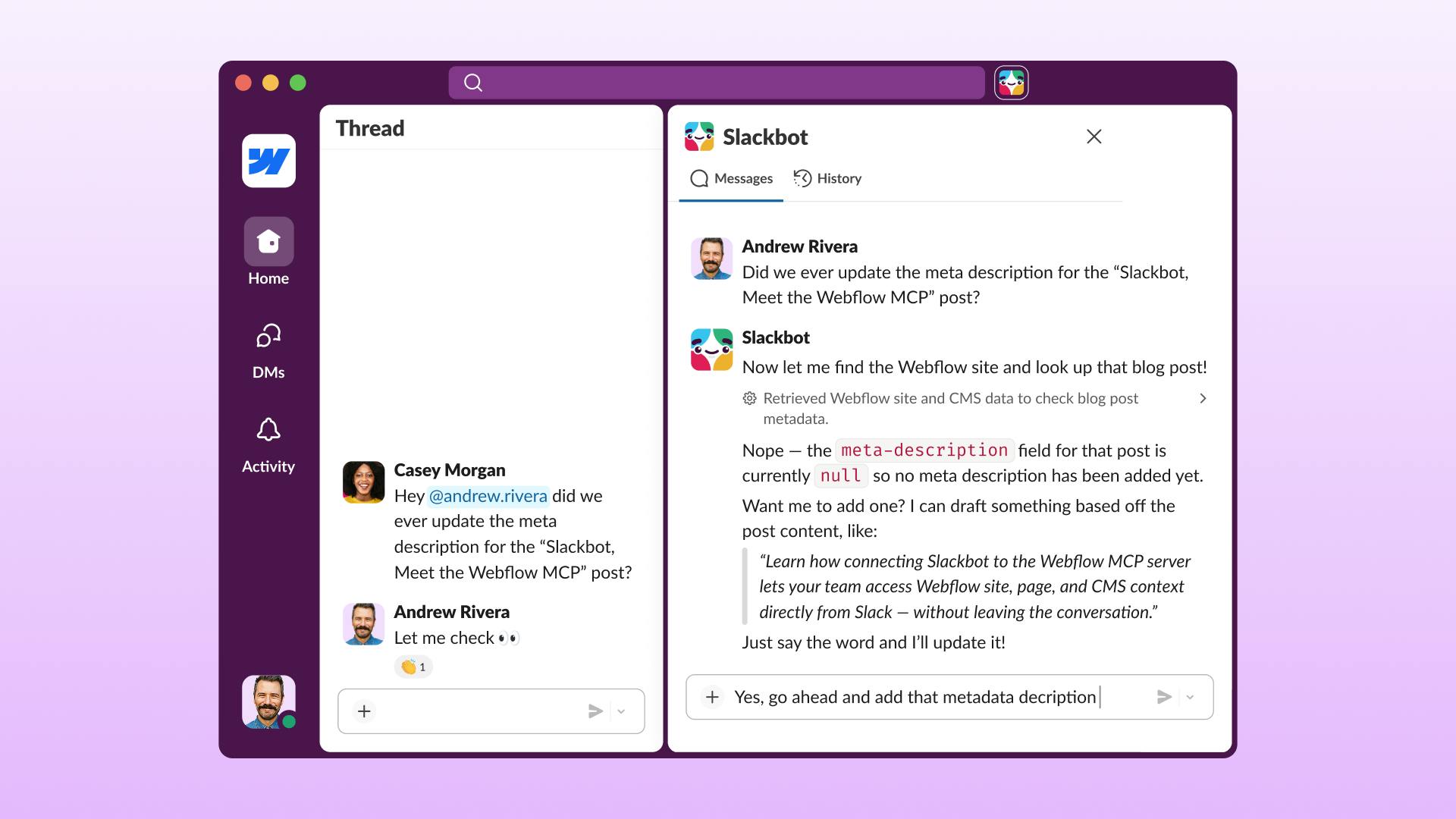Click the meta-description code snippet
This screenshot has height=819, width=1456.
(x=924, y=450)
